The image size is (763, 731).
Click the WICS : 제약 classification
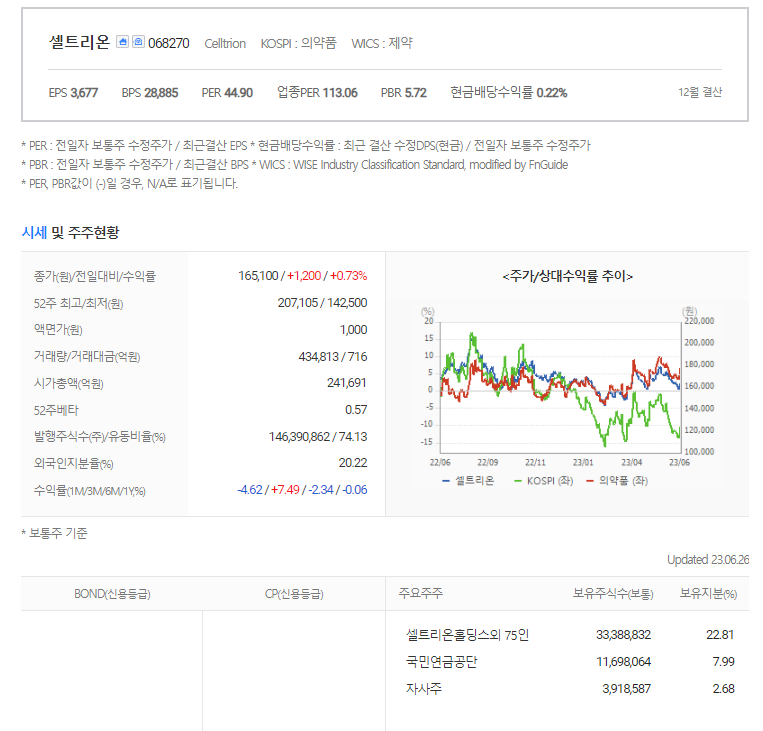pyautogui.click(x=382, y=43)
